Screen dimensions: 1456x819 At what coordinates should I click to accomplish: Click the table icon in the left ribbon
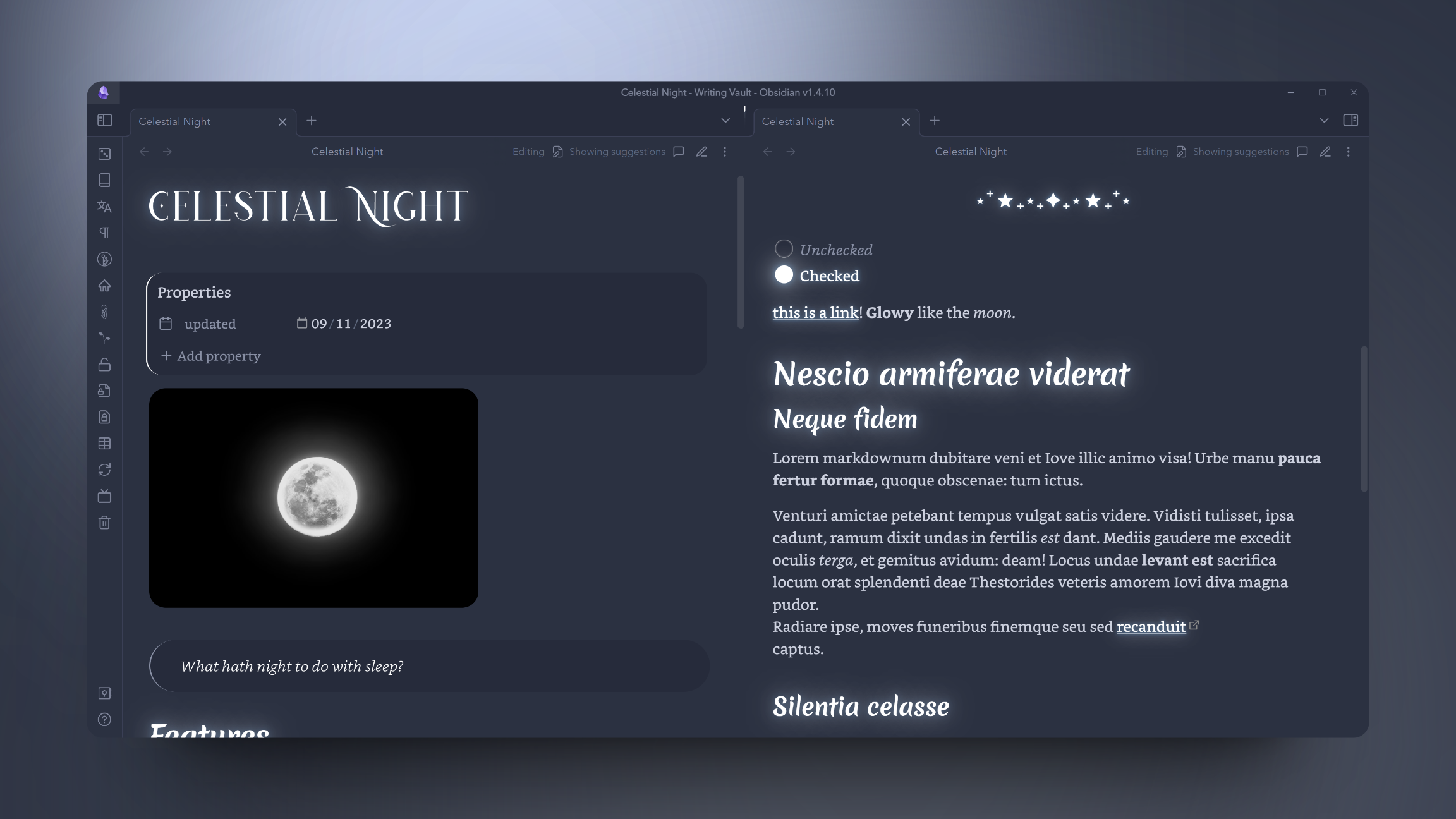coord(105,444)
